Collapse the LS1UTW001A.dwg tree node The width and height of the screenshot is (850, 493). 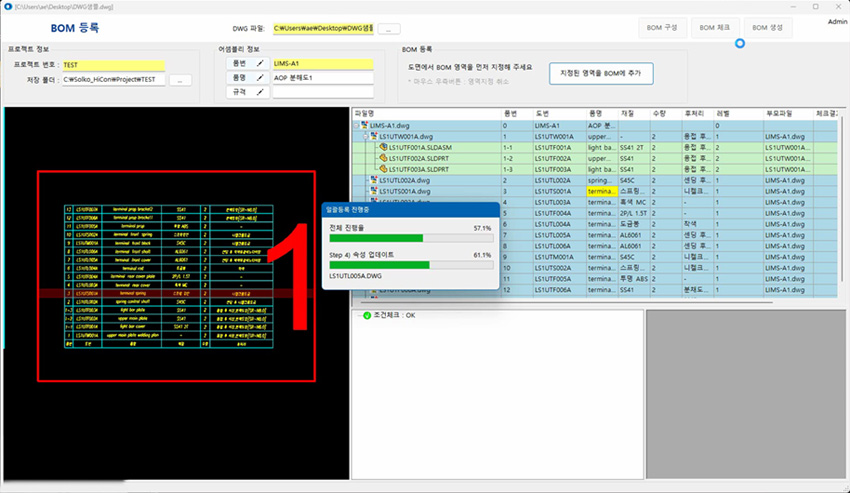pos(365,136)
